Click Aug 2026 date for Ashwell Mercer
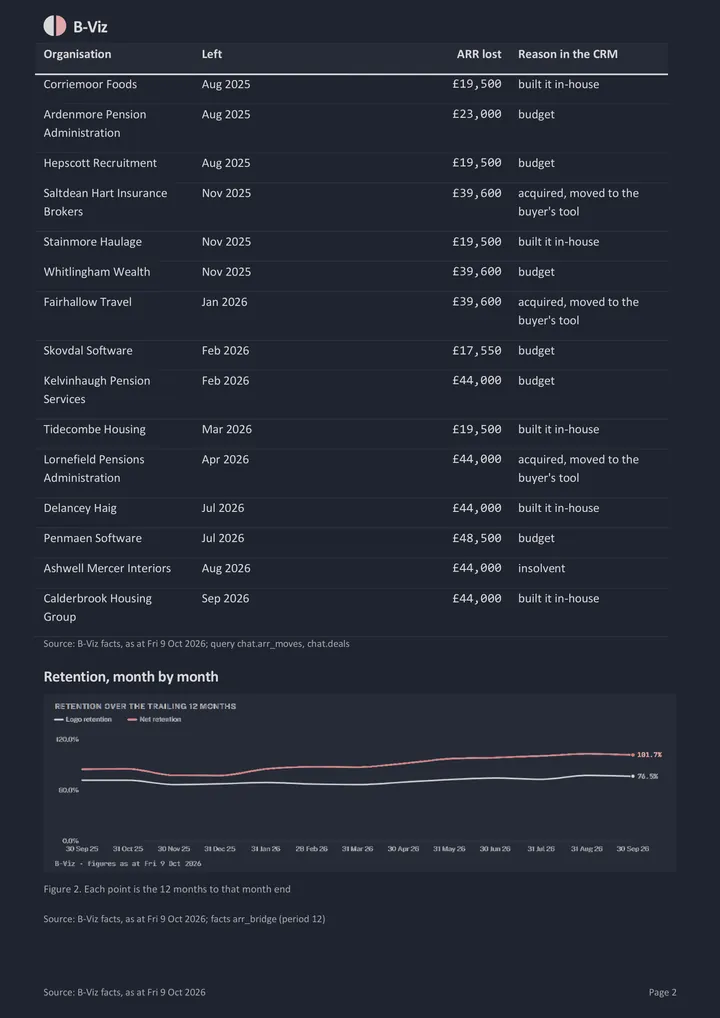The height and width of the screenshot is (1018, 720). (226, 568)
